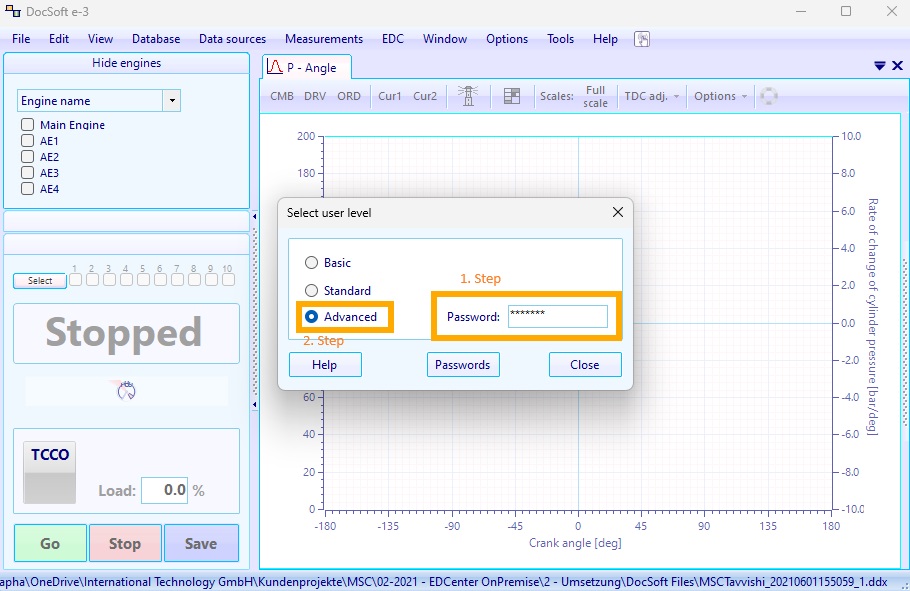Click the green Go button
The height and width of the screenshot is (591, 910).
[x=50, y=543]
